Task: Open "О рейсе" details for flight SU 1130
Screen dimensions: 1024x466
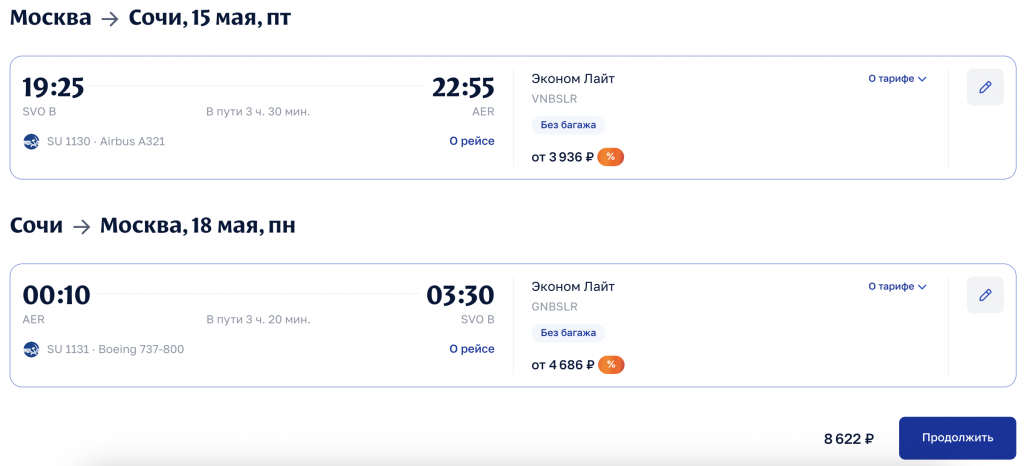Action: (x=471, y=141)
